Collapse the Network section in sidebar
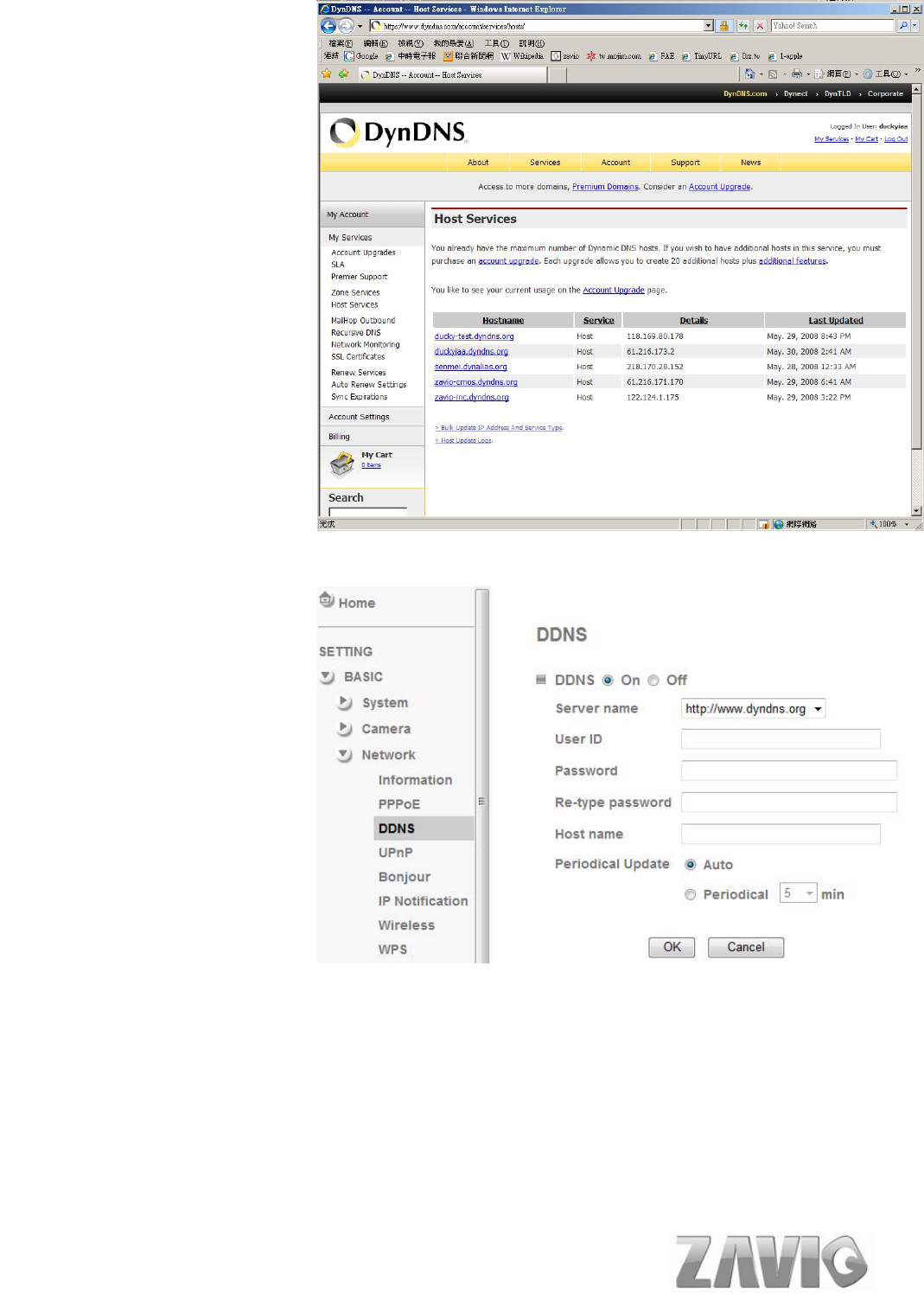The image size is (924, 1305). point(345,755)
